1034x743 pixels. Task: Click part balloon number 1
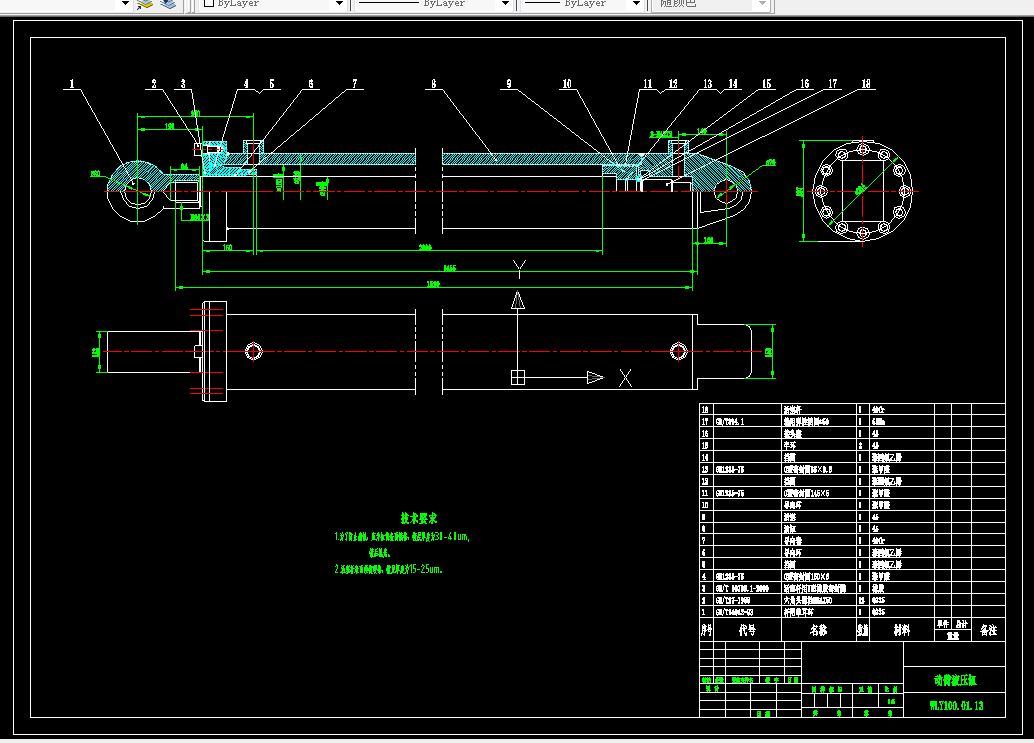(72, 84)
